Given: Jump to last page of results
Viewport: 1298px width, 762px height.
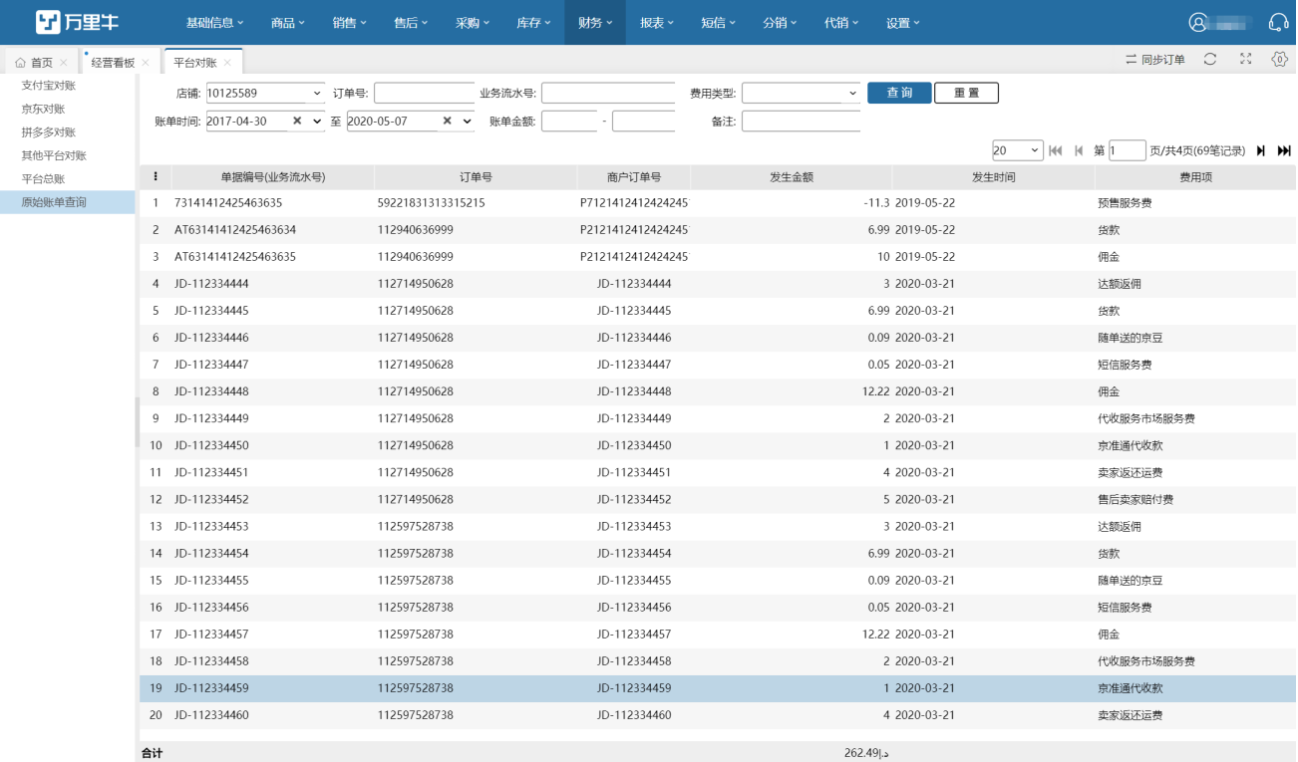Looking at the screenshot, I should pyautogui.click(x=1284, y=151).
